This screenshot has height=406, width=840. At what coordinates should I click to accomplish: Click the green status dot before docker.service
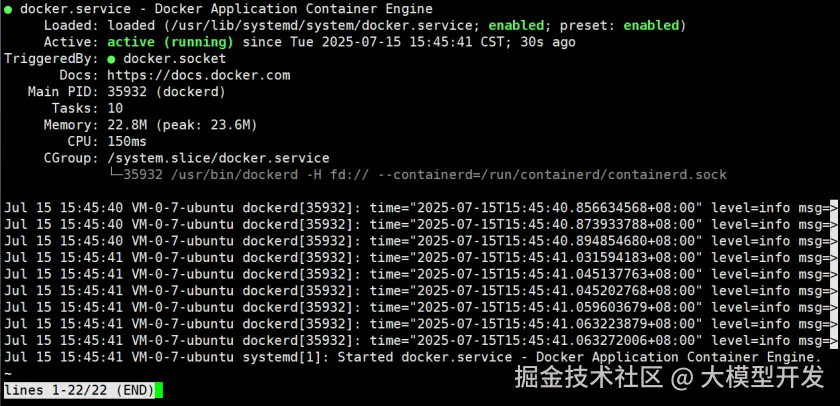(x=8, y=9)
